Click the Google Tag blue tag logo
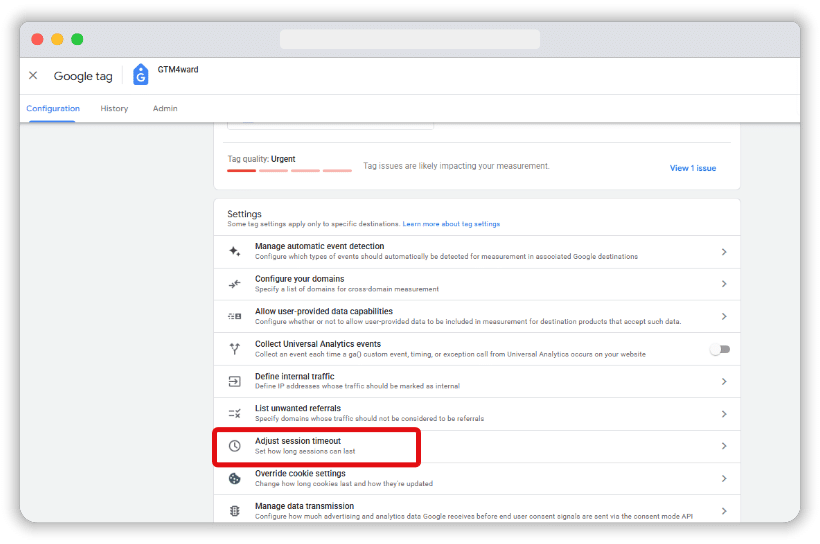The image size is (820, 544). pos(140,74)
